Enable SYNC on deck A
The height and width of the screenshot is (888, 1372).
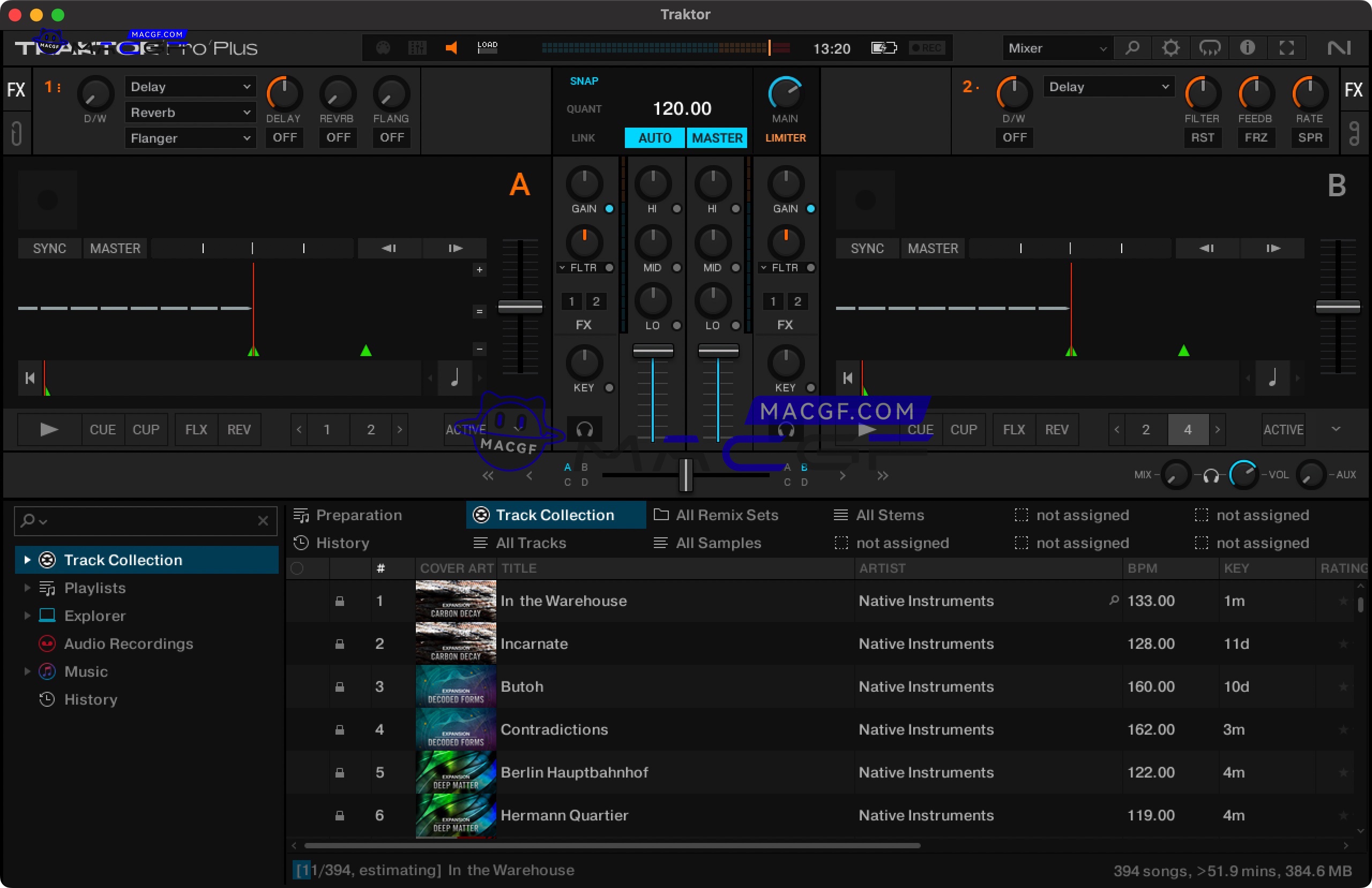pyautogui.click(x=48, y=248)
